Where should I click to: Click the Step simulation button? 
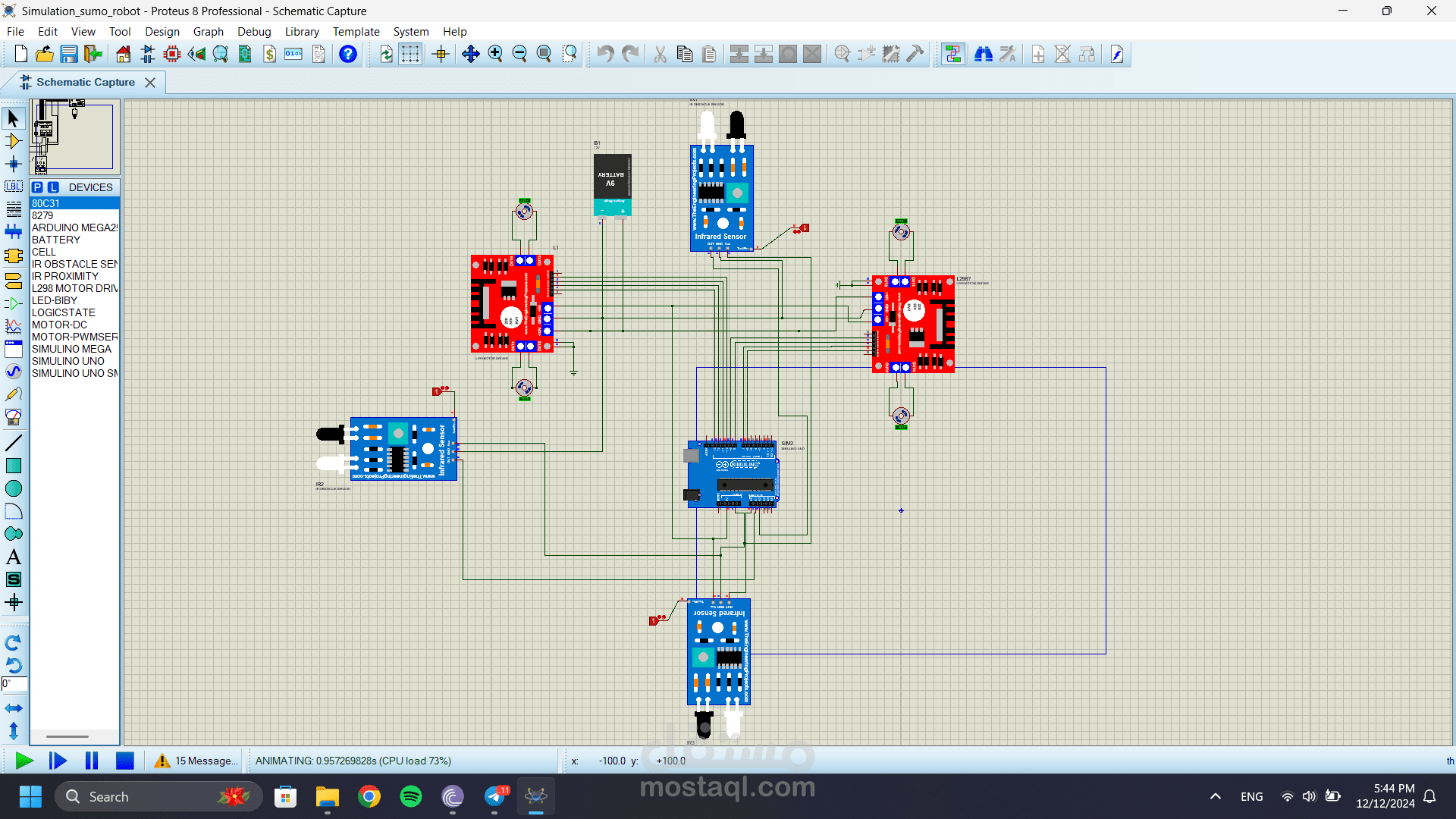[58, 761]
